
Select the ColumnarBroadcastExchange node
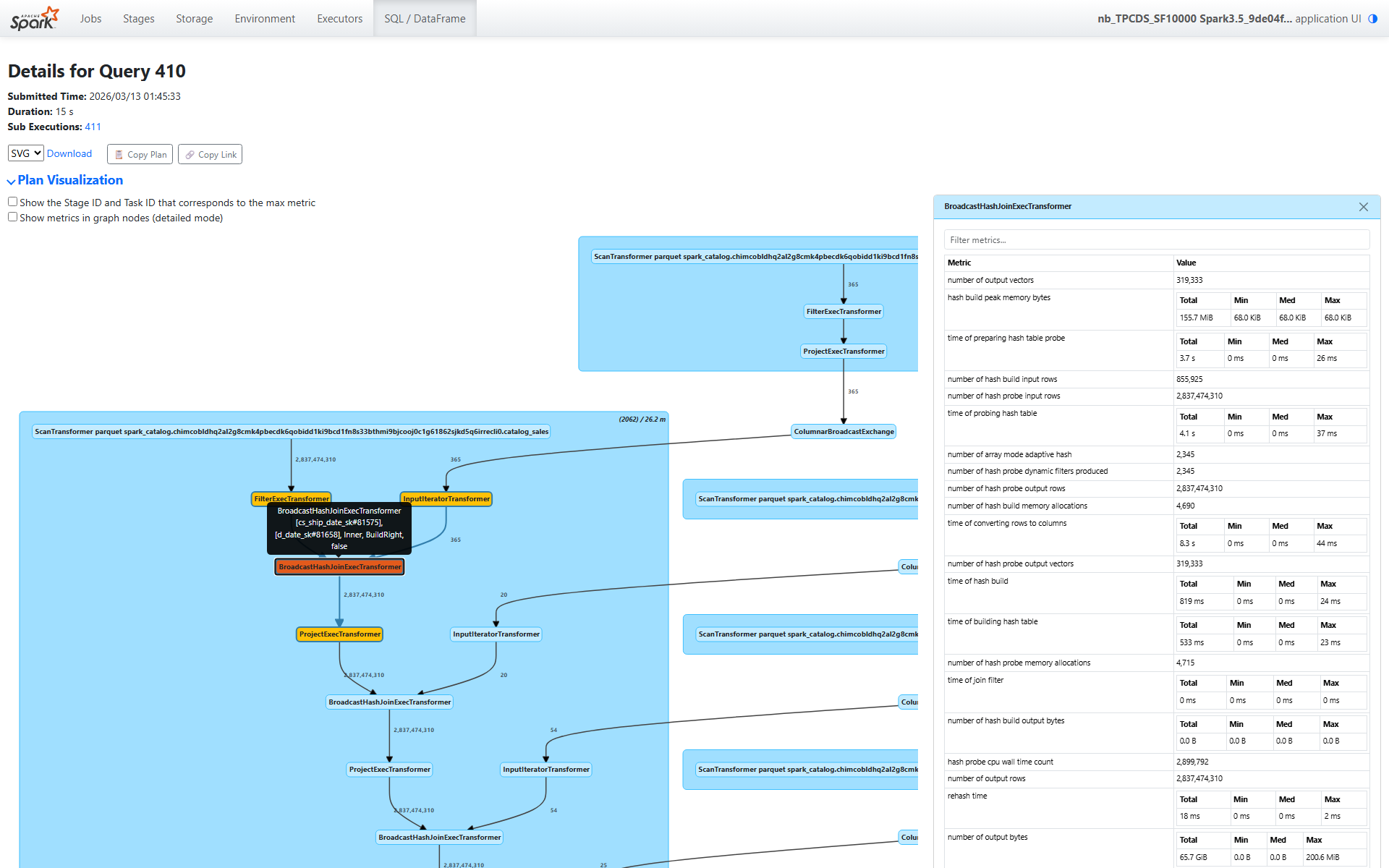[844, 432]
